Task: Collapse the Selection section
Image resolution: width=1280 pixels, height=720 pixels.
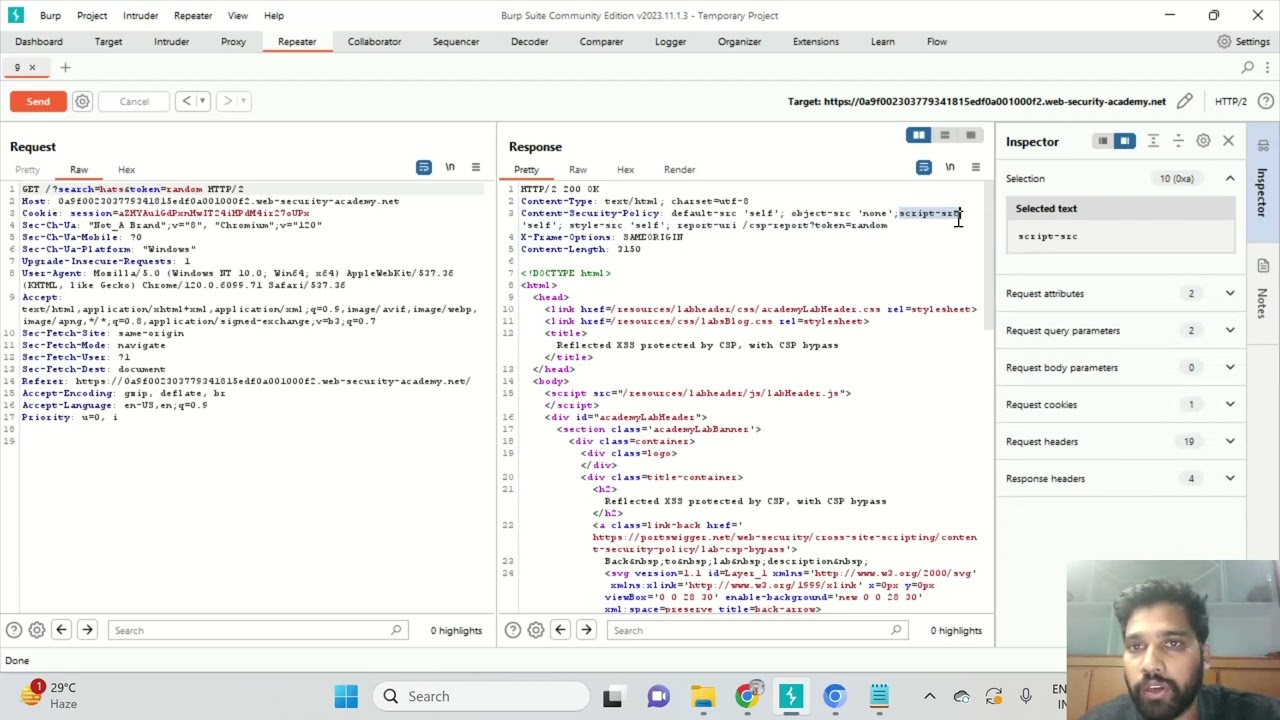Action: 1230,178
